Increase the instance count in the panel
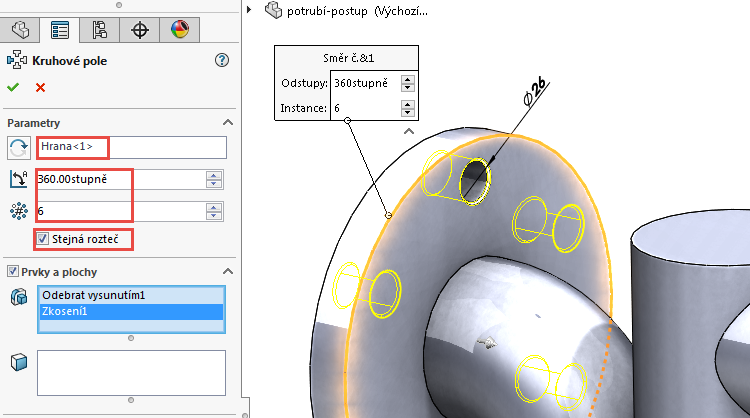Screen dimensions: 750x418 click(x=214, y=207)
